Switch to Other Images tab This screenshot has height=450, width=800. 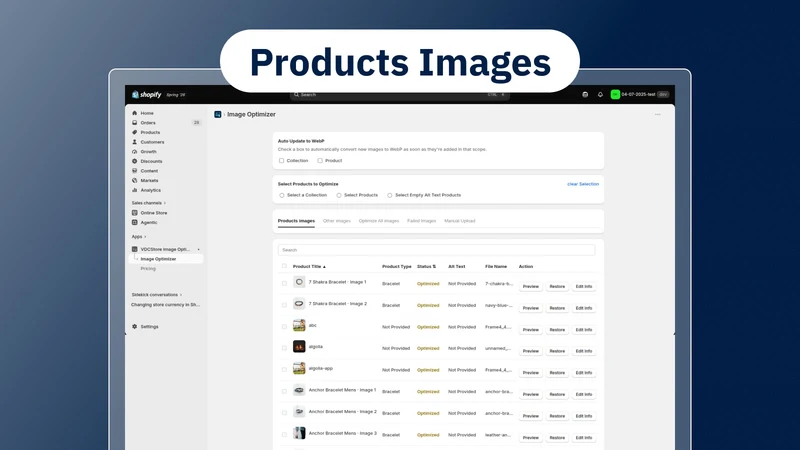click(x=337, y=221)
